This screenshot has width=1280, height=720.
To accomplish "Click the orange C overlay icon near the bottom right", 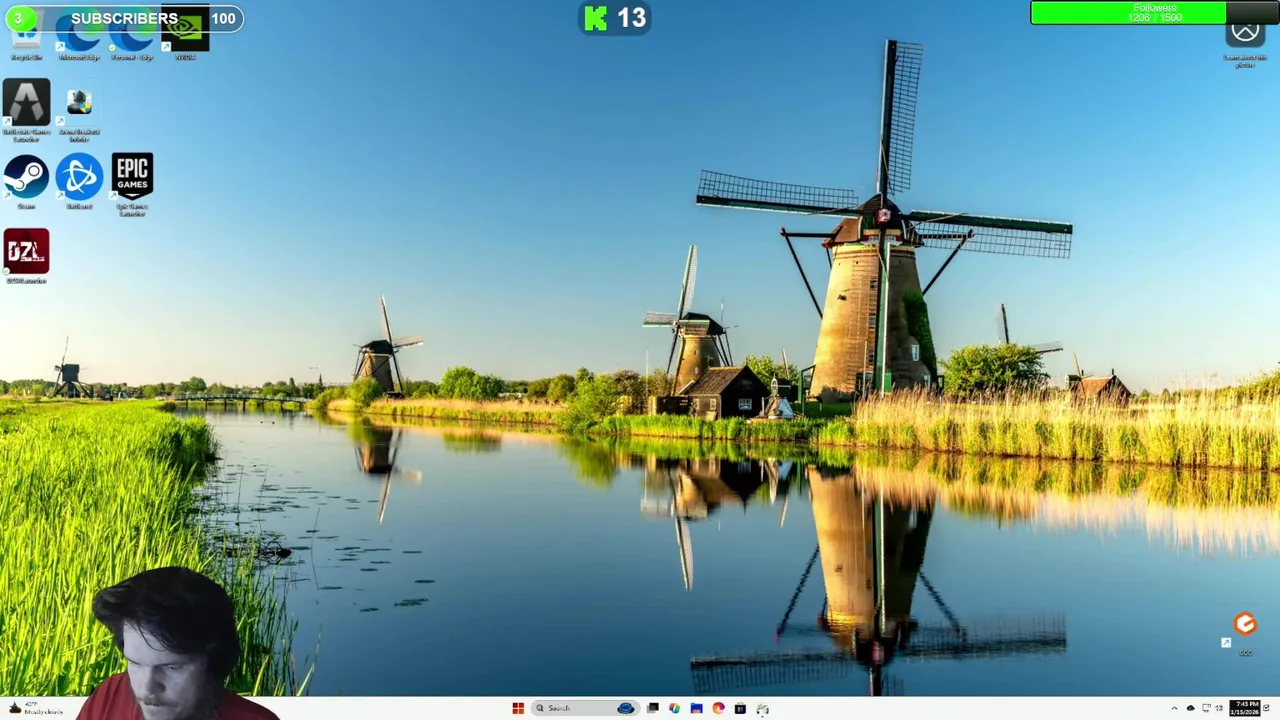I will pyautogui.click(x=1245, y=625).
